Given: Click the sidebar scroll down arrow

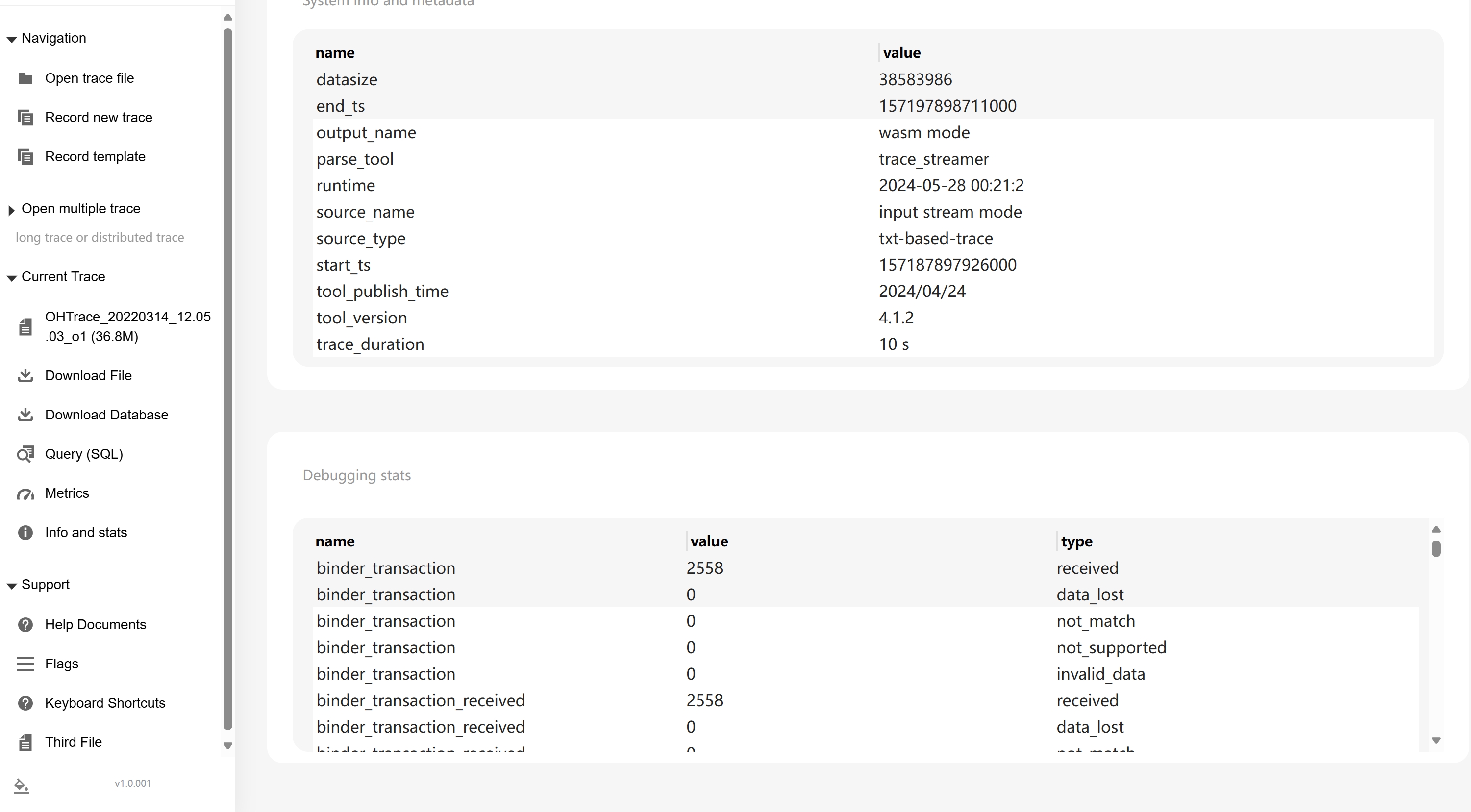Looking at the screenshot, I should pos(228,746).
